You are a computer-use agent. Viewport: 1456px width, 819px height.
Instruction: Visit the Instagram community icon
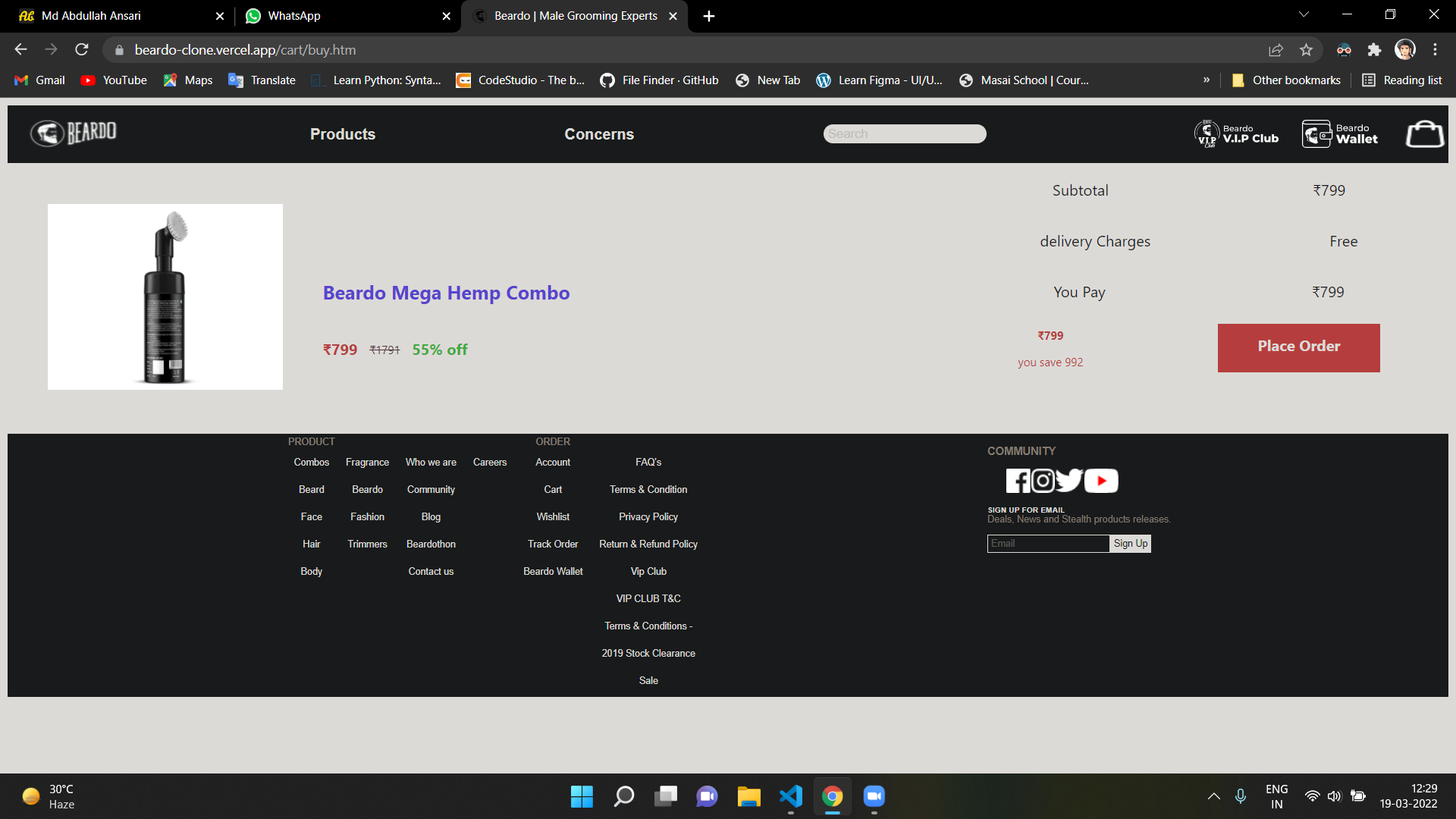click(1043, 481)
